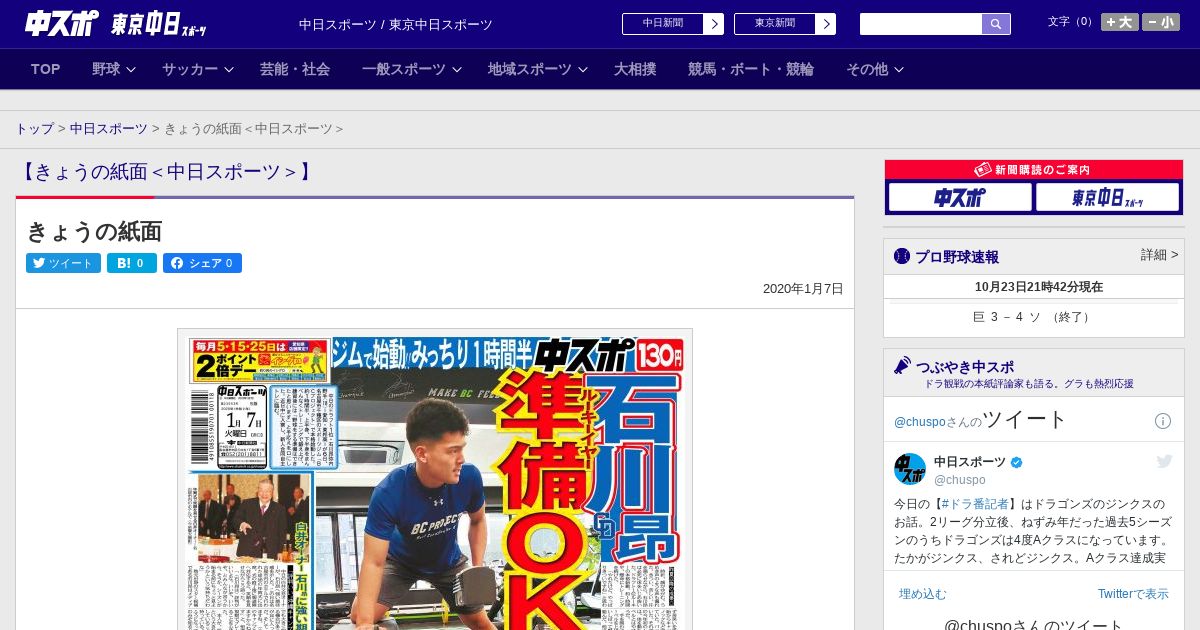1200x630 pixels.
Task: Click arrow next to 中日新聞
Action: (x=714, y=24)
